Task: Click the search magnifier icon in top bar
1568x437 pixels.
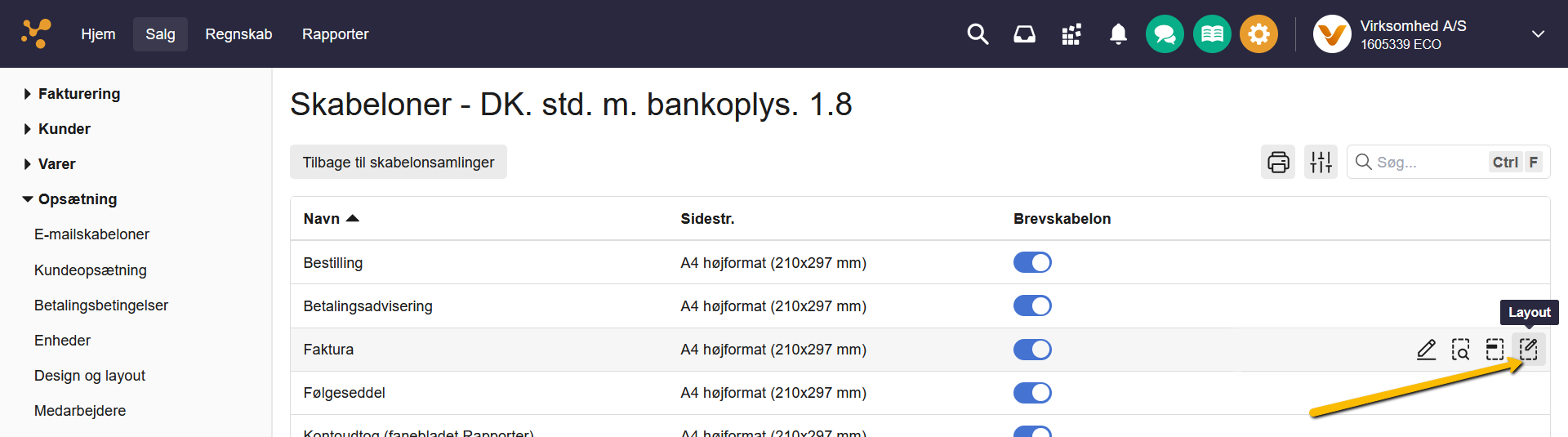Action: [978, 34]
